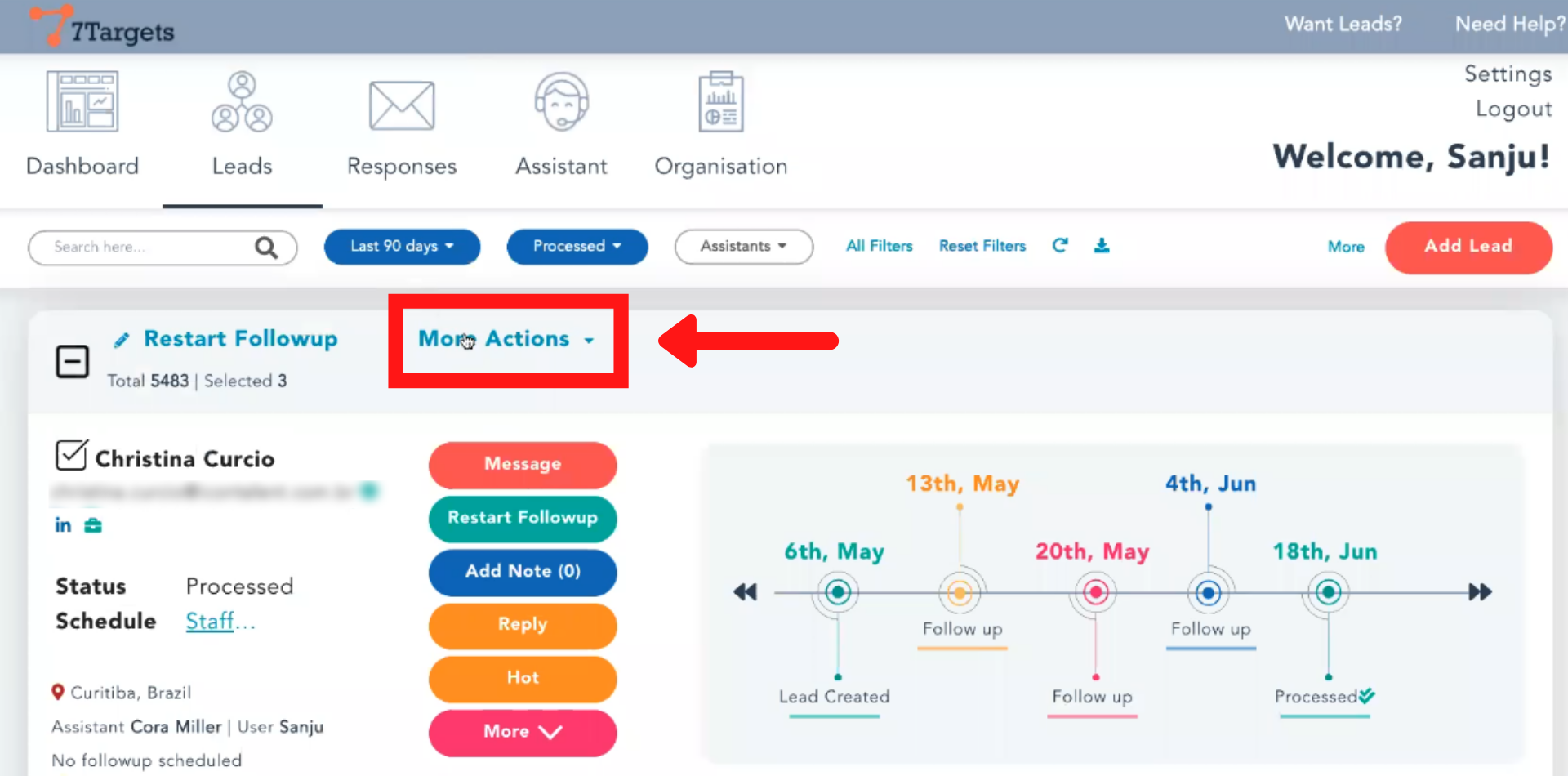The width and height of the screenshot is (1568, 776).
Task: Click the Responses envelope icon
Action: [x=401, y=105]
